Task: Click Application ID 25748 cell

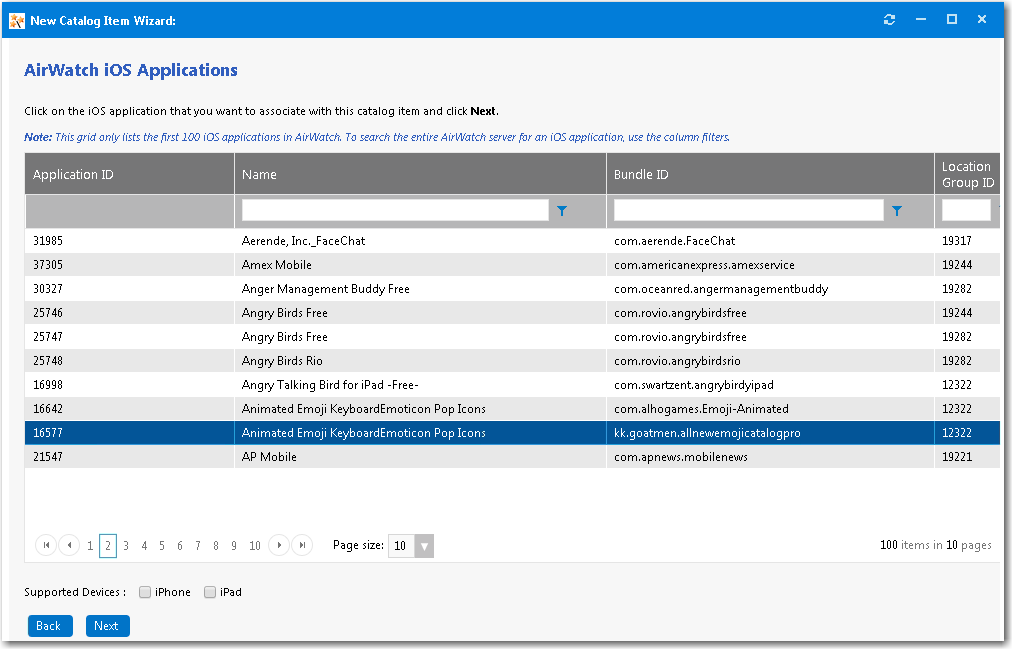Action: click(48, 361)
